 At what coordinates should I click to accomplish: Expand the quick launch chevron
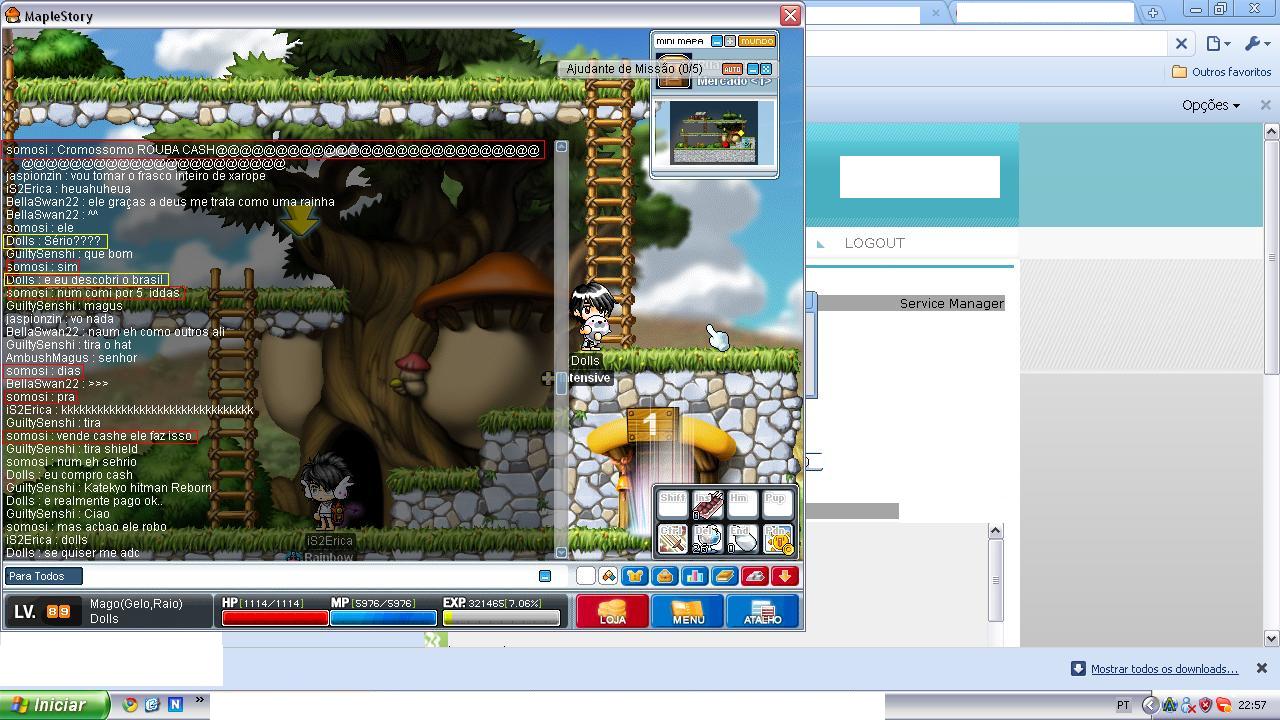199,701
